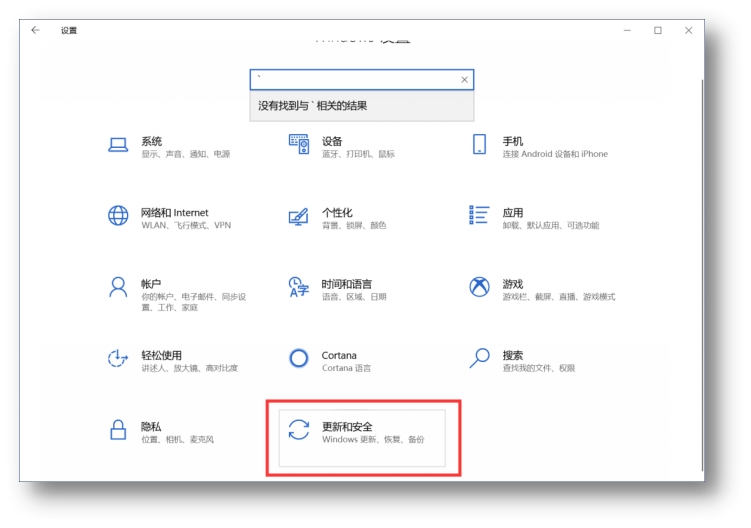Clear the search box with X

click(x=464, y=80)
